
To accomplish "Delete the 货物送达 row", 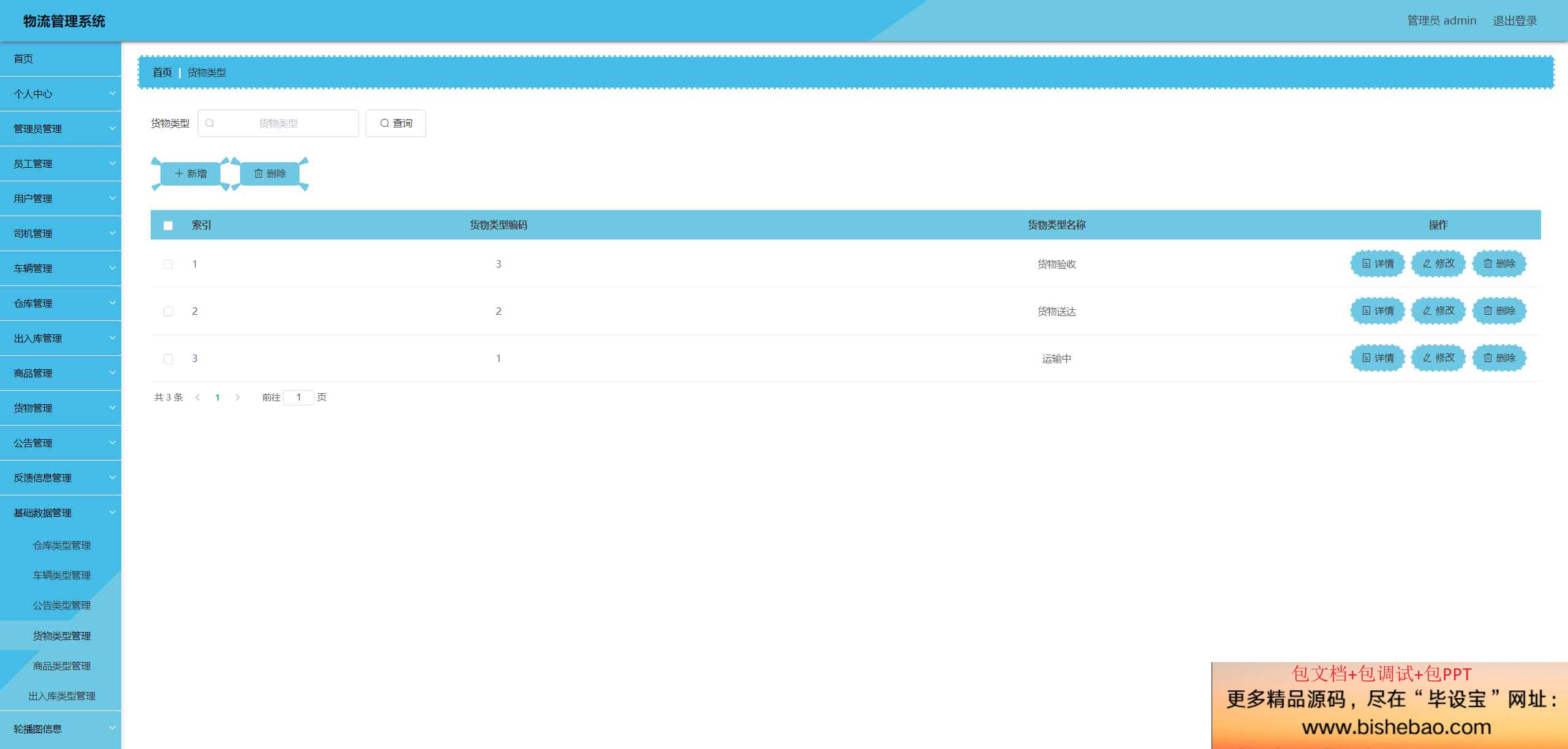I will [1499, 311].
